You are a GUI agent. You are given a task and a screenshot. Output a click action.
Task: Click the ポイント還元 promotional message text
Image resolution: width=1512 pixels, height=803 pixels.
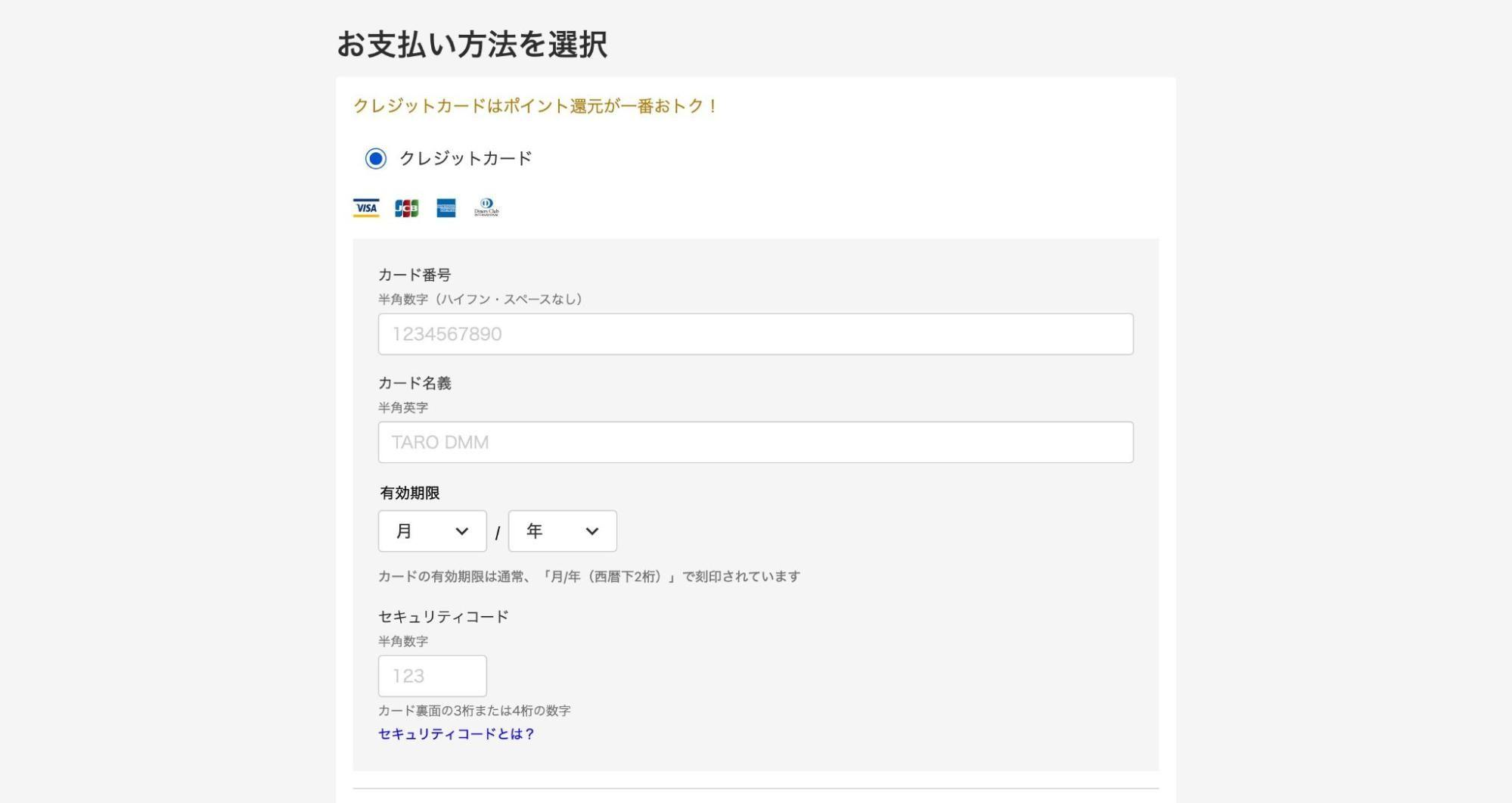pyautogui.click(x=534, y=107)
